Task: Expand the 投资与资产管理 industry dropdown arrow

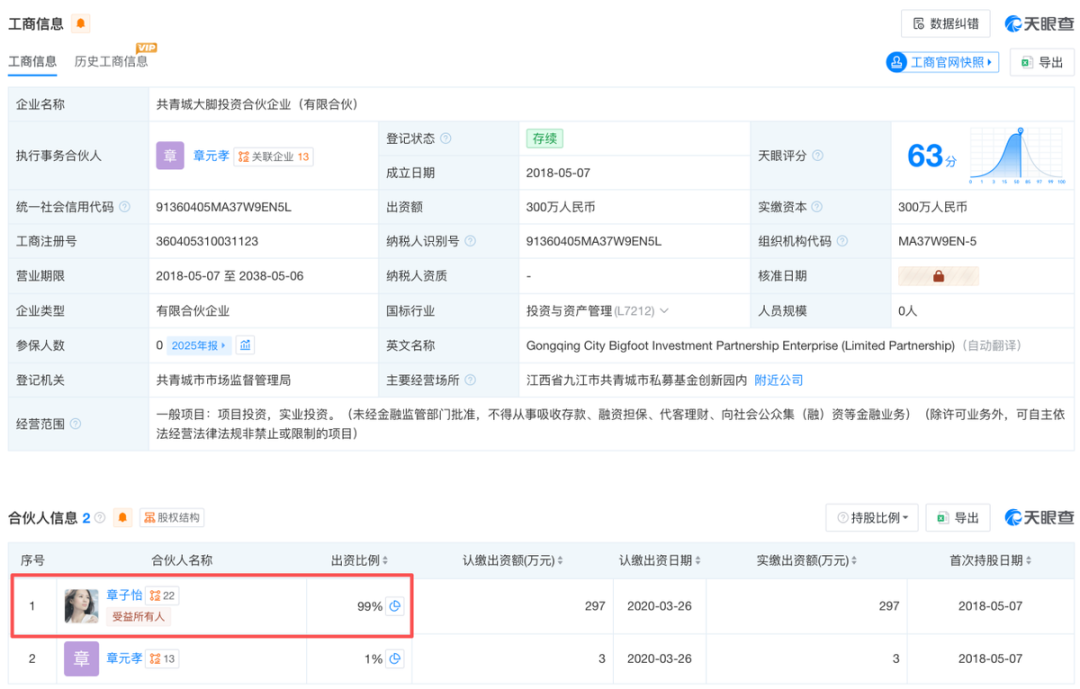Action: click(x=664, y=311)
